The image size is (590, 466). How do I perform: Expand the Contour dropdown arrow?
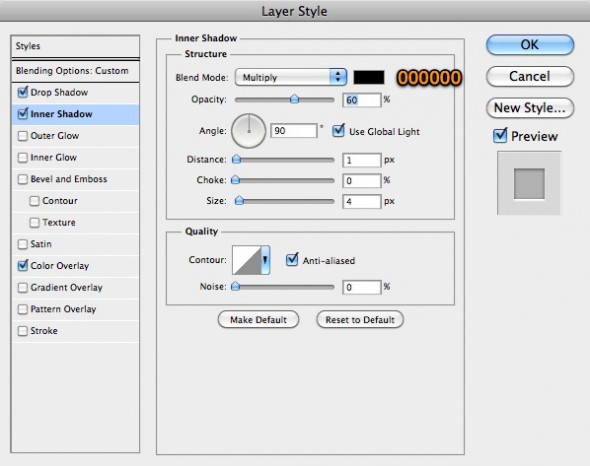click(x=265, y=260)
